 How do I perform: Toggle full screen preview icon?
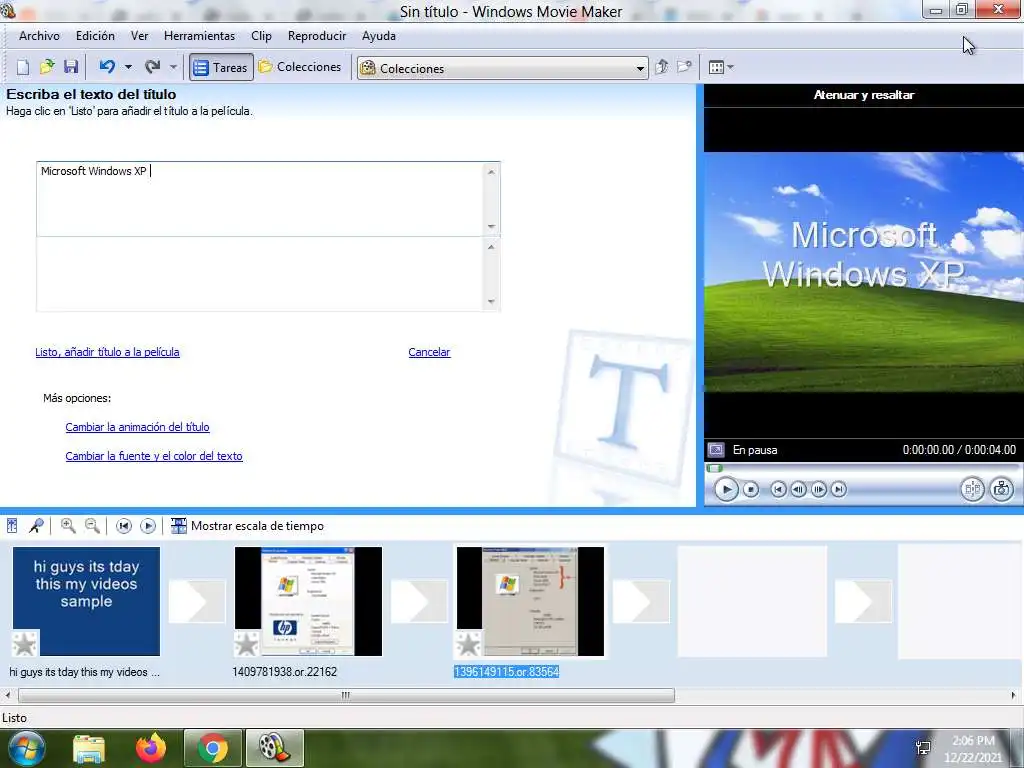click(716, 450)
